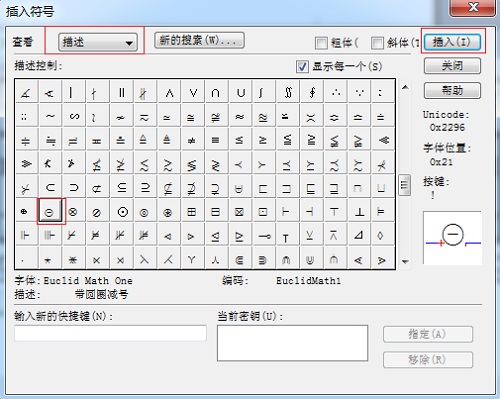Toggle the italic (斜体) checkbox

377,43
